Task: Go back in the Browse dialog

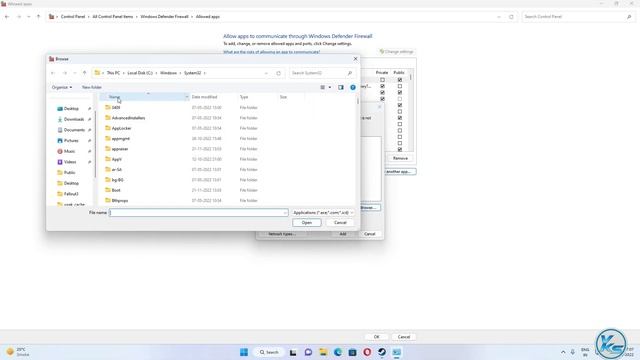Action: 53,73
